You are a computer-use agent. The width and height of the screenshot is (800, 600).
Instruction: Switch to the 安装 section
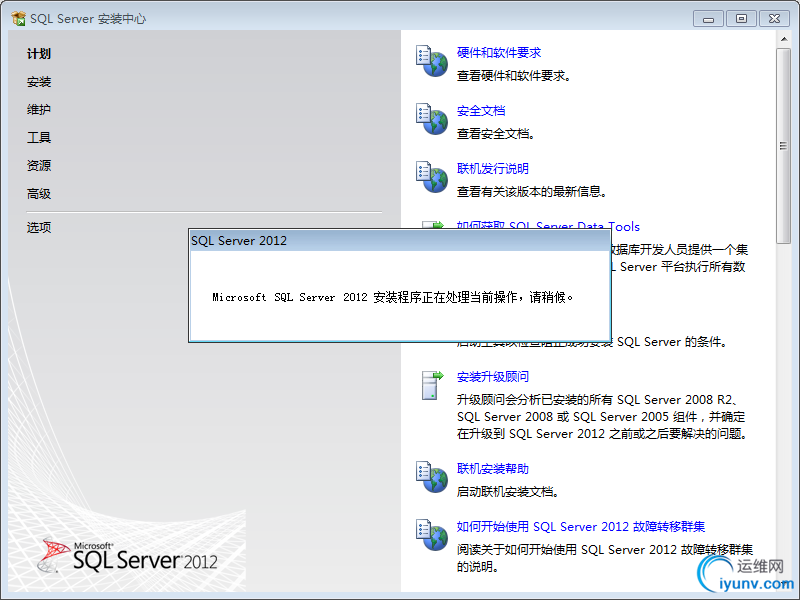pyautogui.click(x=39, y=82)
